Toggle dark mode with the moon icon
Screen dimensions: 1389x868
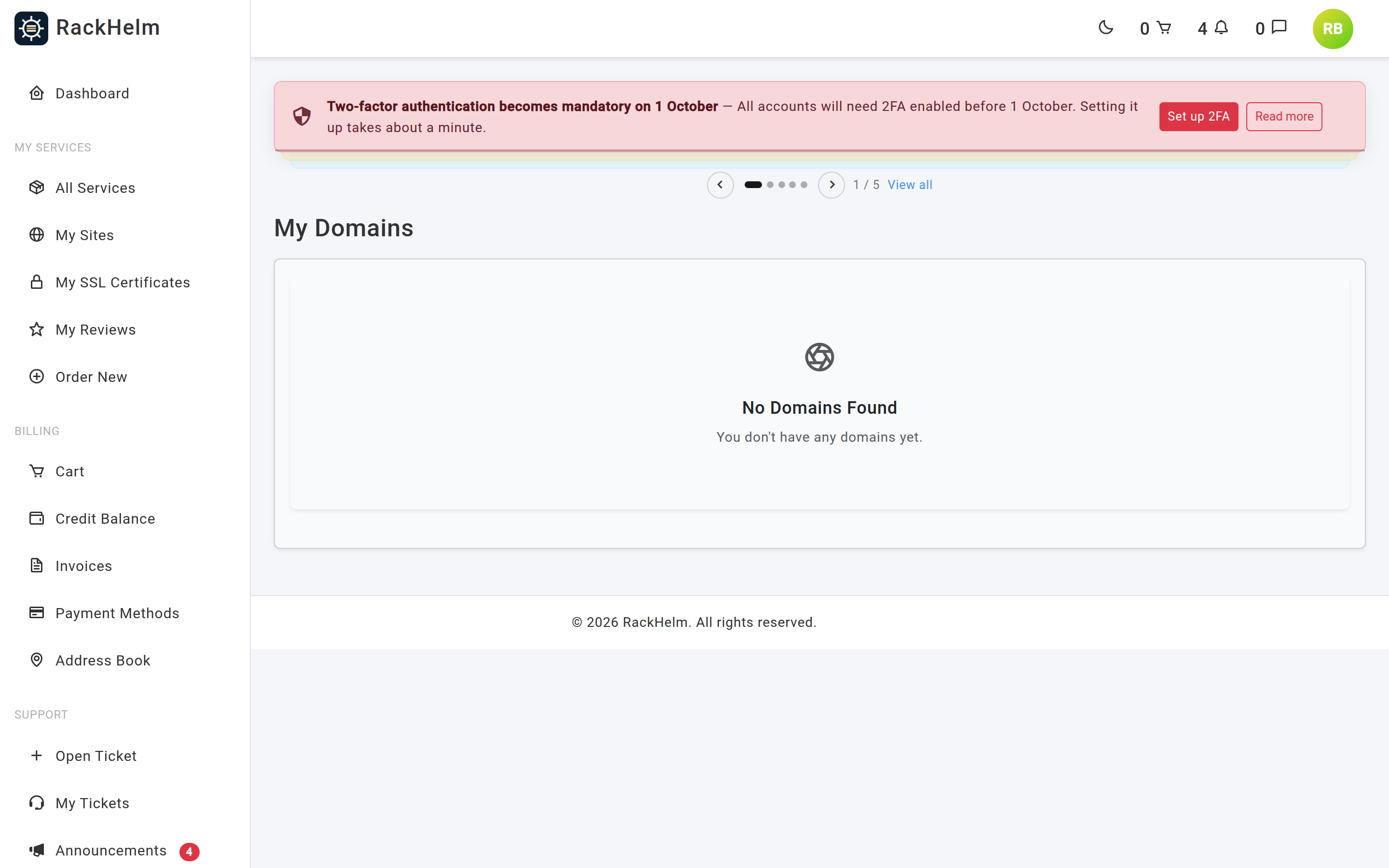1105,27
